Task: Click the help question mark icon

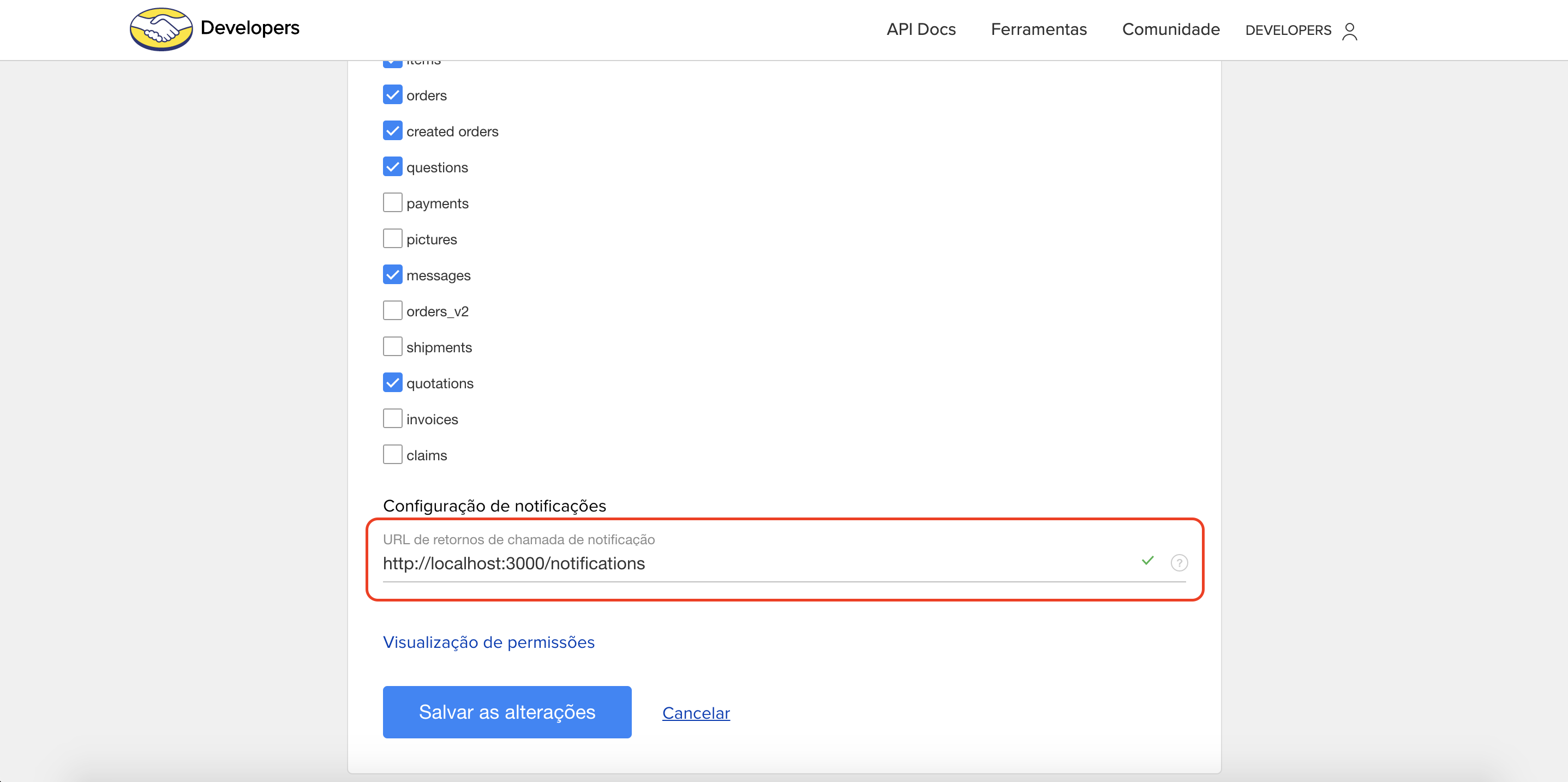Action: (1178, 563)
